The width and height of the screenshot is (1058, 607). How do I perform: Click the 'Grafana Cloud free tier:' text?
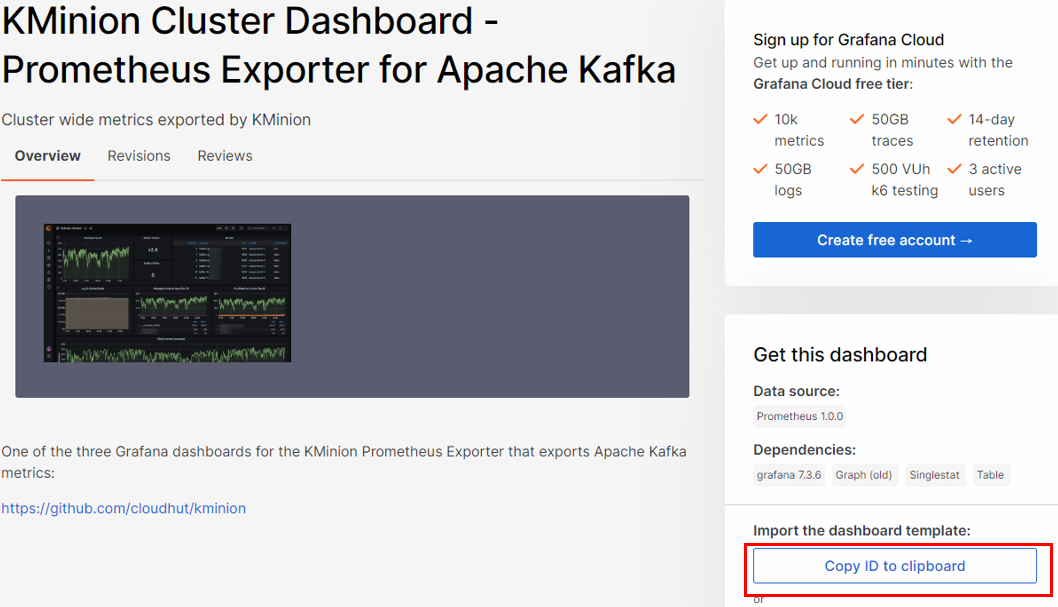[833, 84]
